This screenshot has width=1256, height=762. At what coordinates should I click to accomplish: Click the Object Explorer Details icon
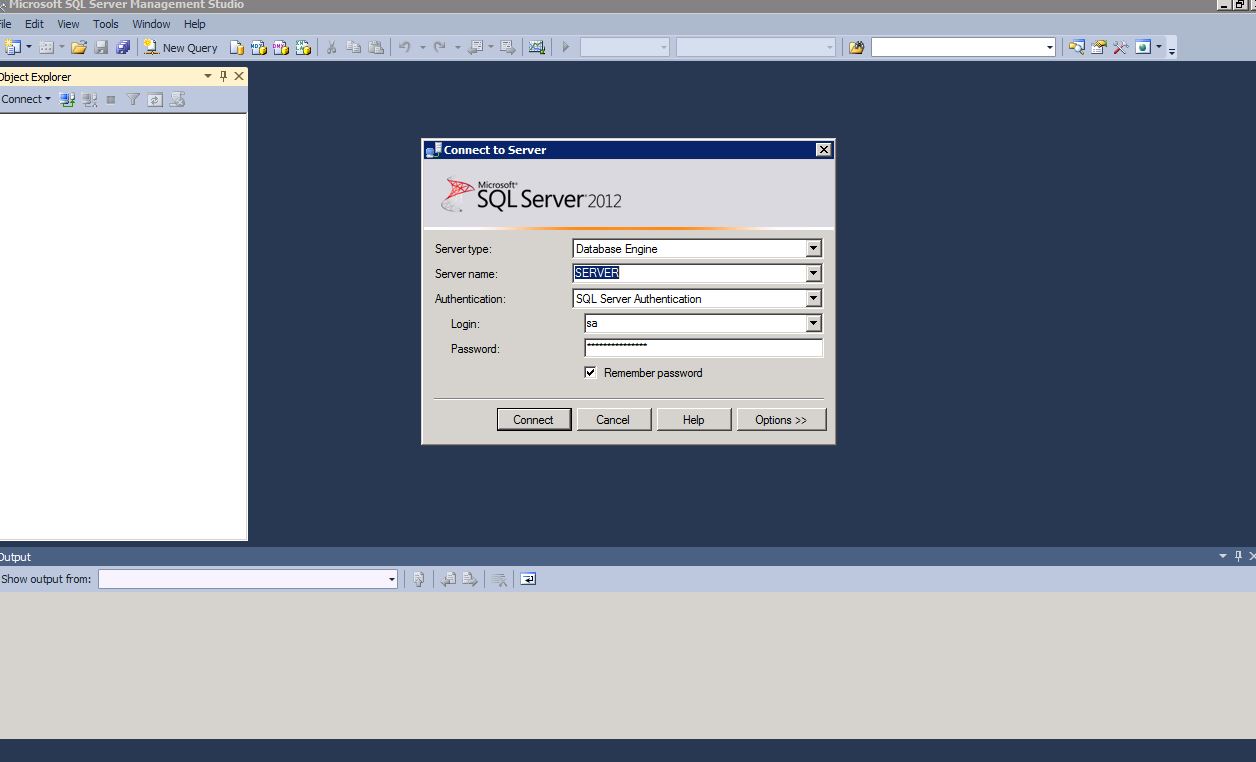point(177,100)
